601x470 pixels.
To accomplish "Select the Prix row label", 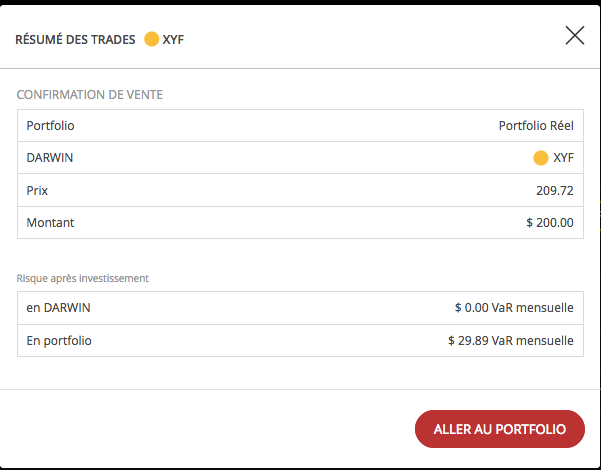I will (37, 191).
